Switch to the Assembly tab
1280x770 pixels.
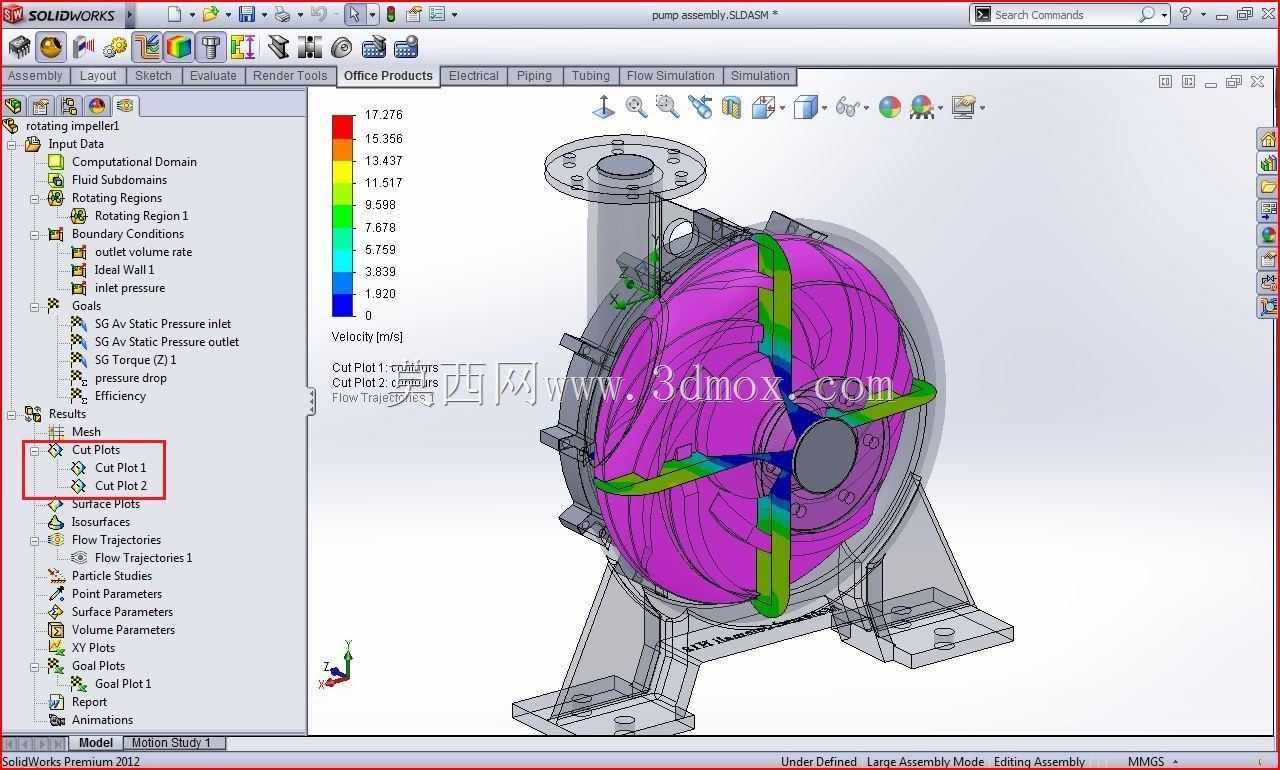point(35,76)
